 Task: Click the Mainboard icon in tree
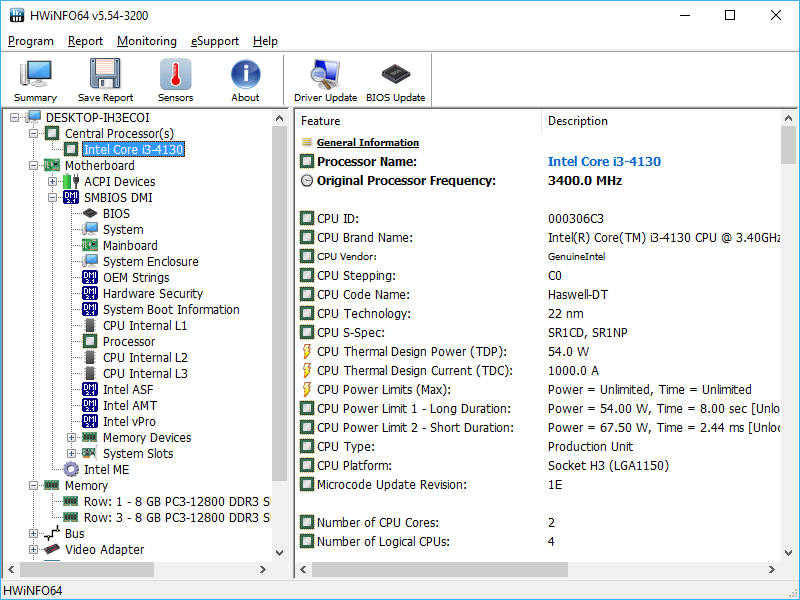[x=90, y=245]
